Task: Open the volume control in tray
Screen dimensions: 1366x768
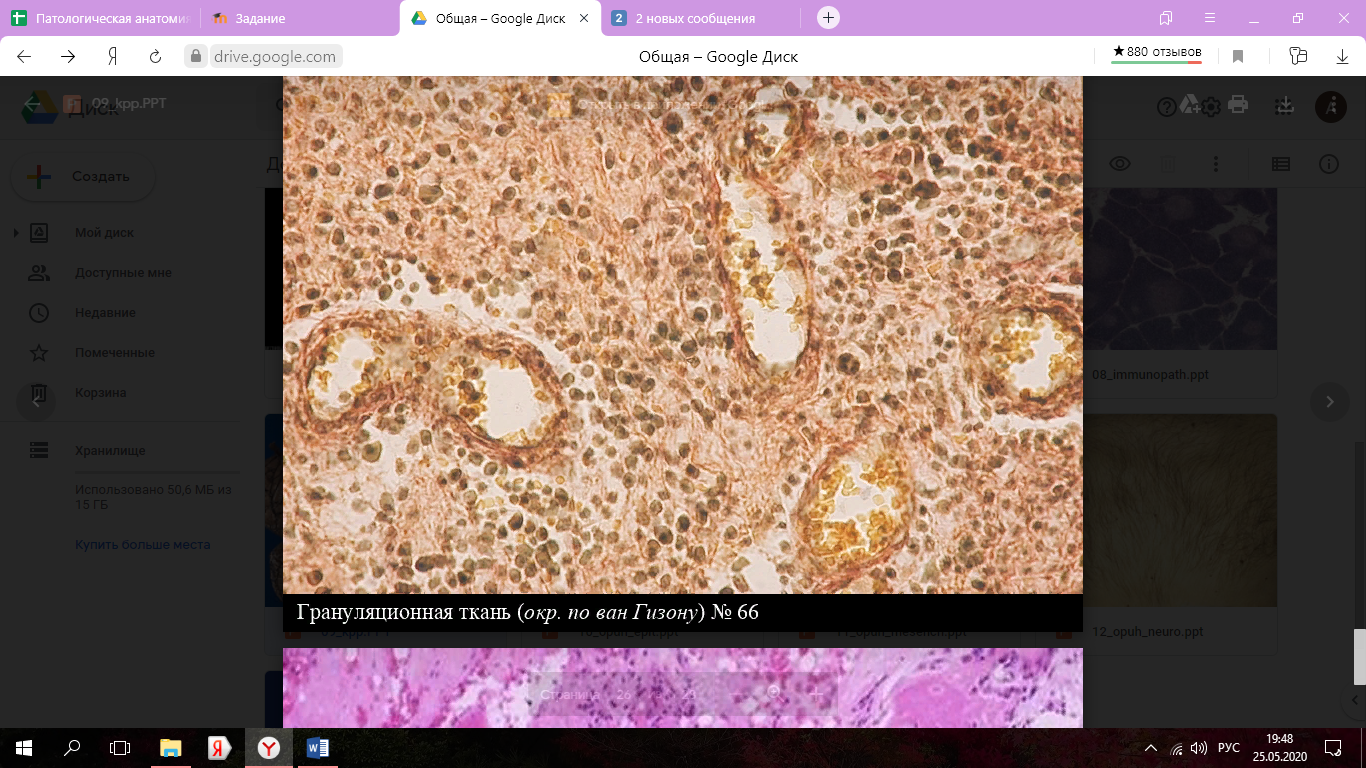Action: 1199,748
